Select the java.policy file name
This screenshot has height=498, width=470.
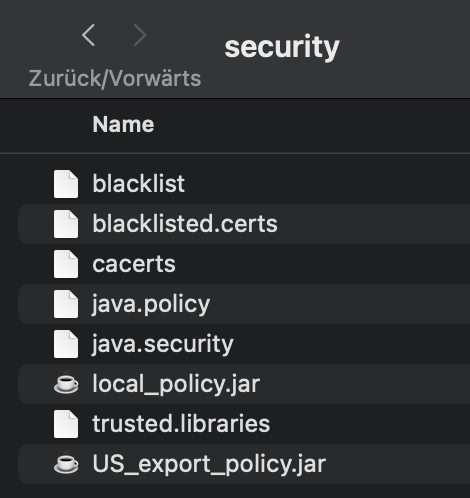click(151, 305)
